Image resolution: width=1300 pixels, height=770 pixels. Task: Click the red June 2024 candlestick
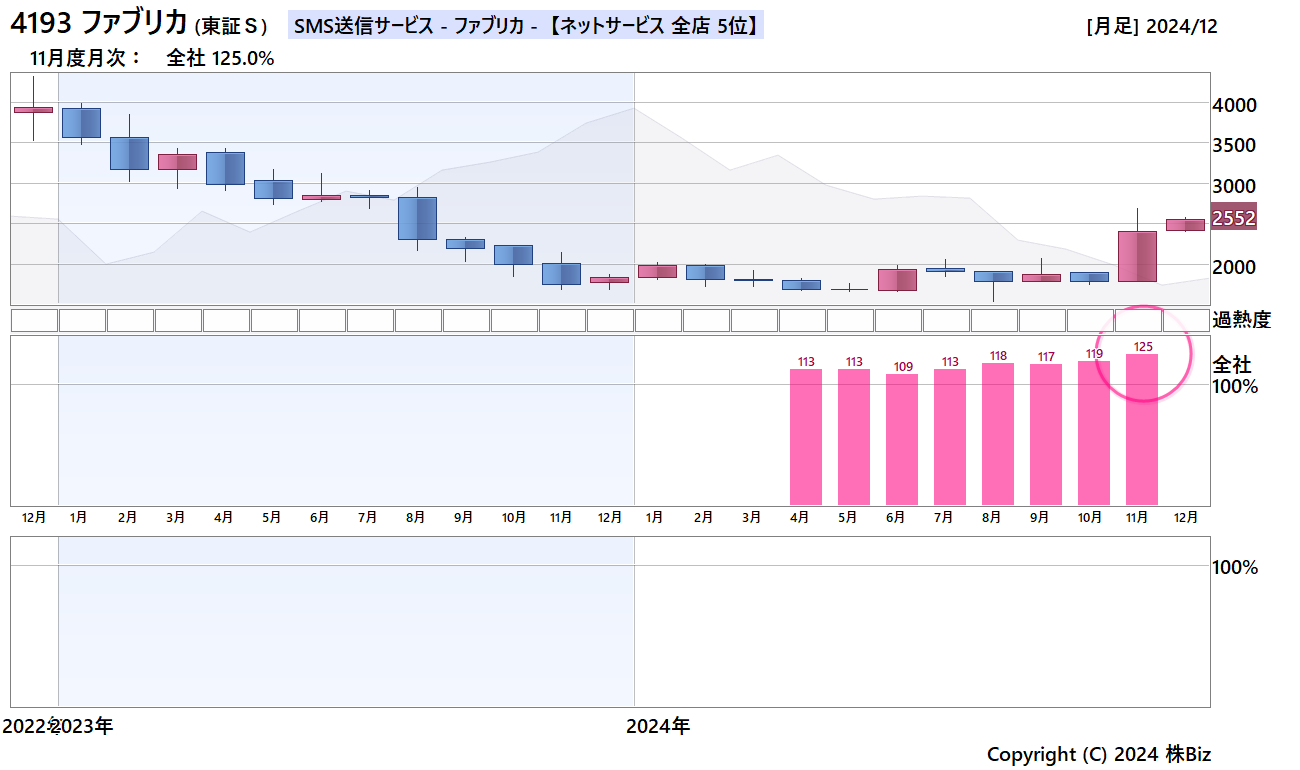point(897,280)
